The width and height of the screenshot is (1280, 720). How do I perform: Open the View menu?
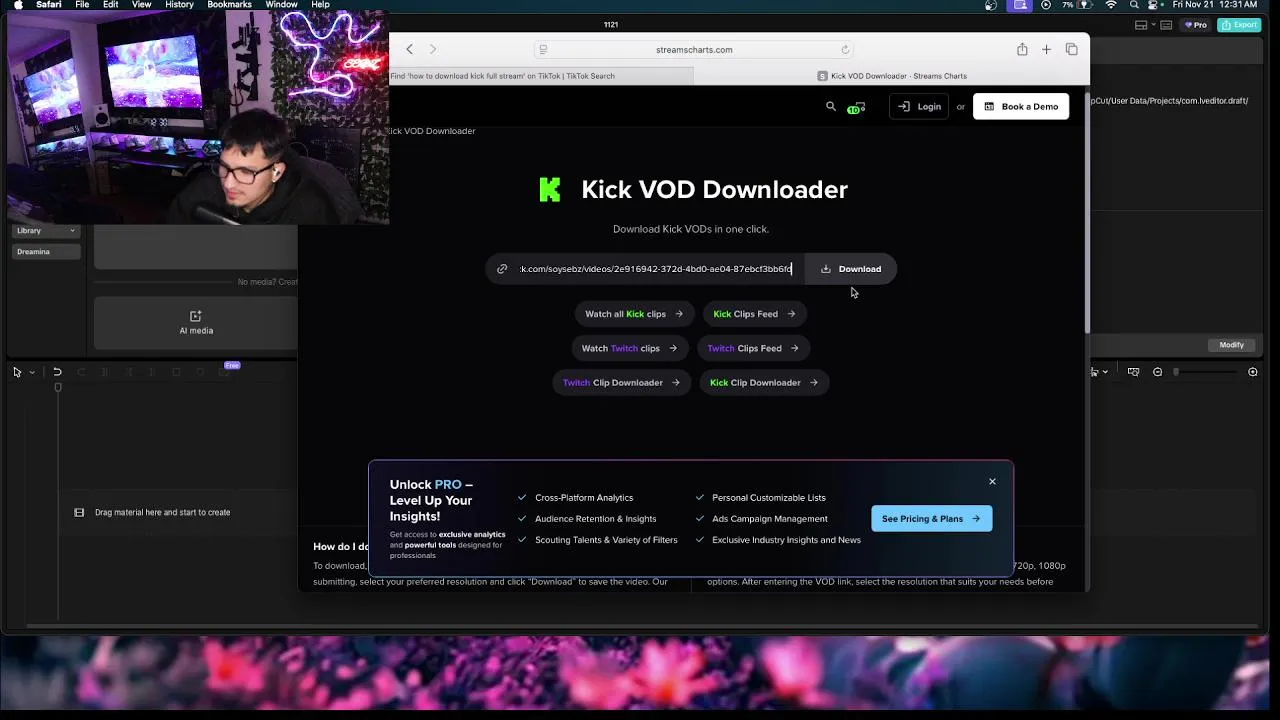click(x=142, y=5)
